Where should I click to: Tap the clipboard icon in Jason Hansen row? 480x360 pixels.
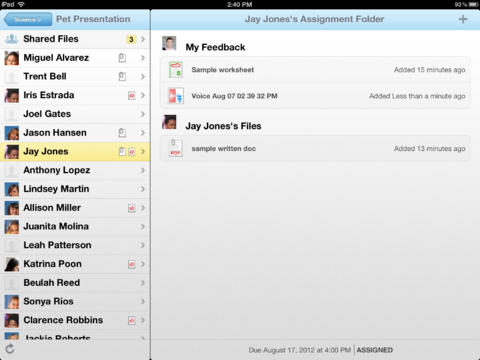pyautogui.click(x=122, y=133)
